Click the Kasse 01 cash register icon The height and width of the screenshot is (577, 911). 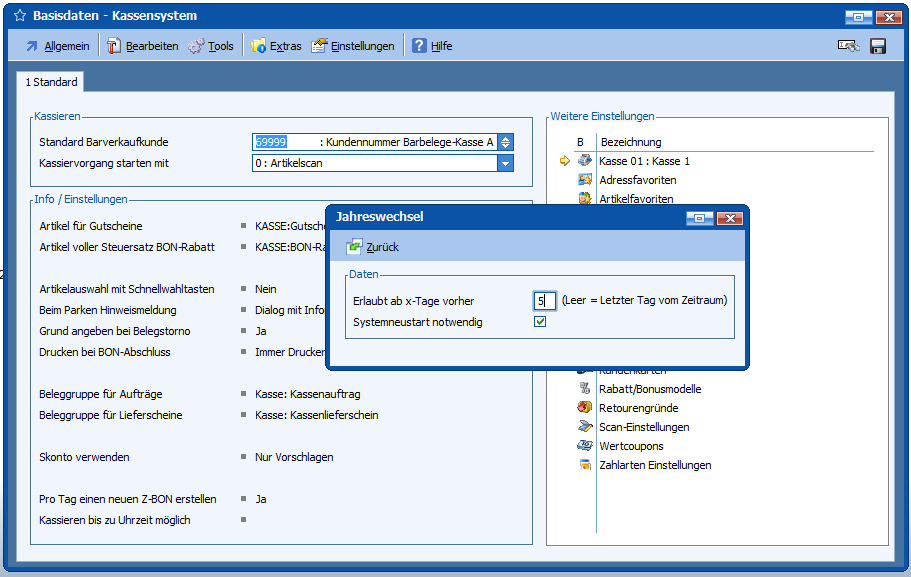click(585, 161)
